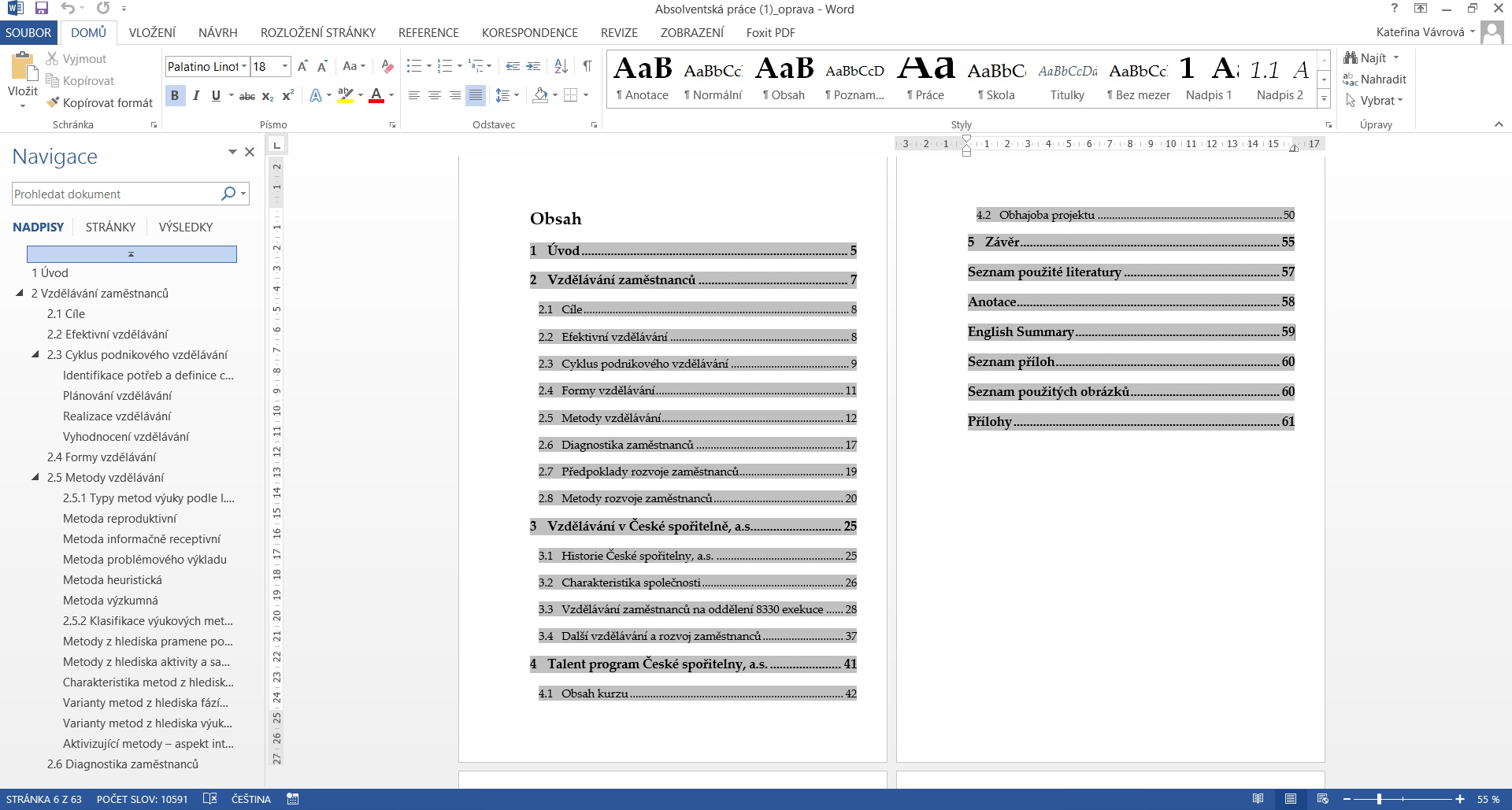The image size is (1512, 810).
Task: Open Text Effects with the glowing A icon
Action: (315, 96)
